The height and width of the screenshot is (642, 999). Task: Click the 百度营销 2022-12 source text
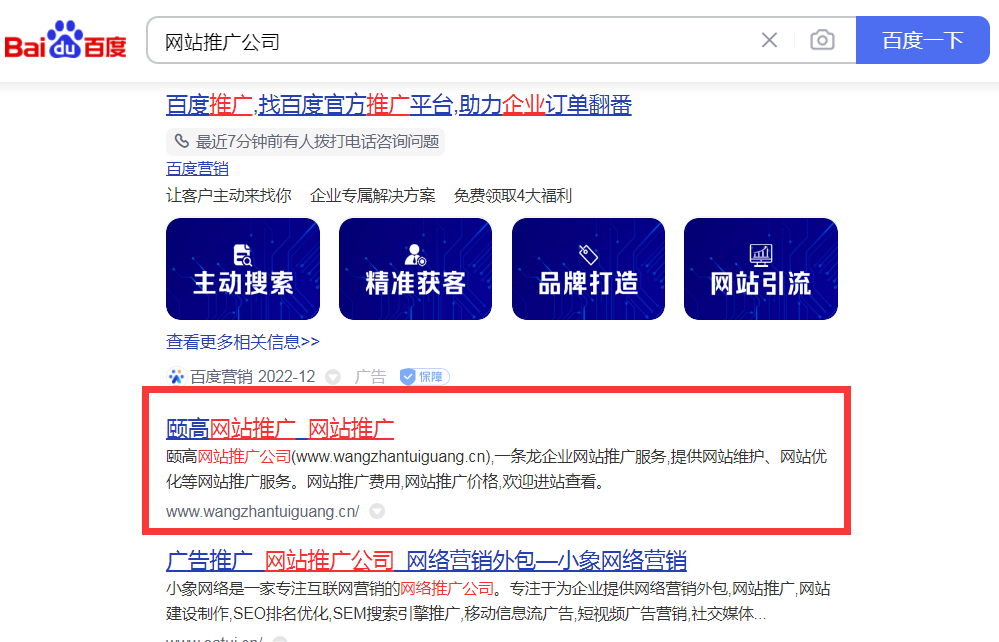point(252,376)
